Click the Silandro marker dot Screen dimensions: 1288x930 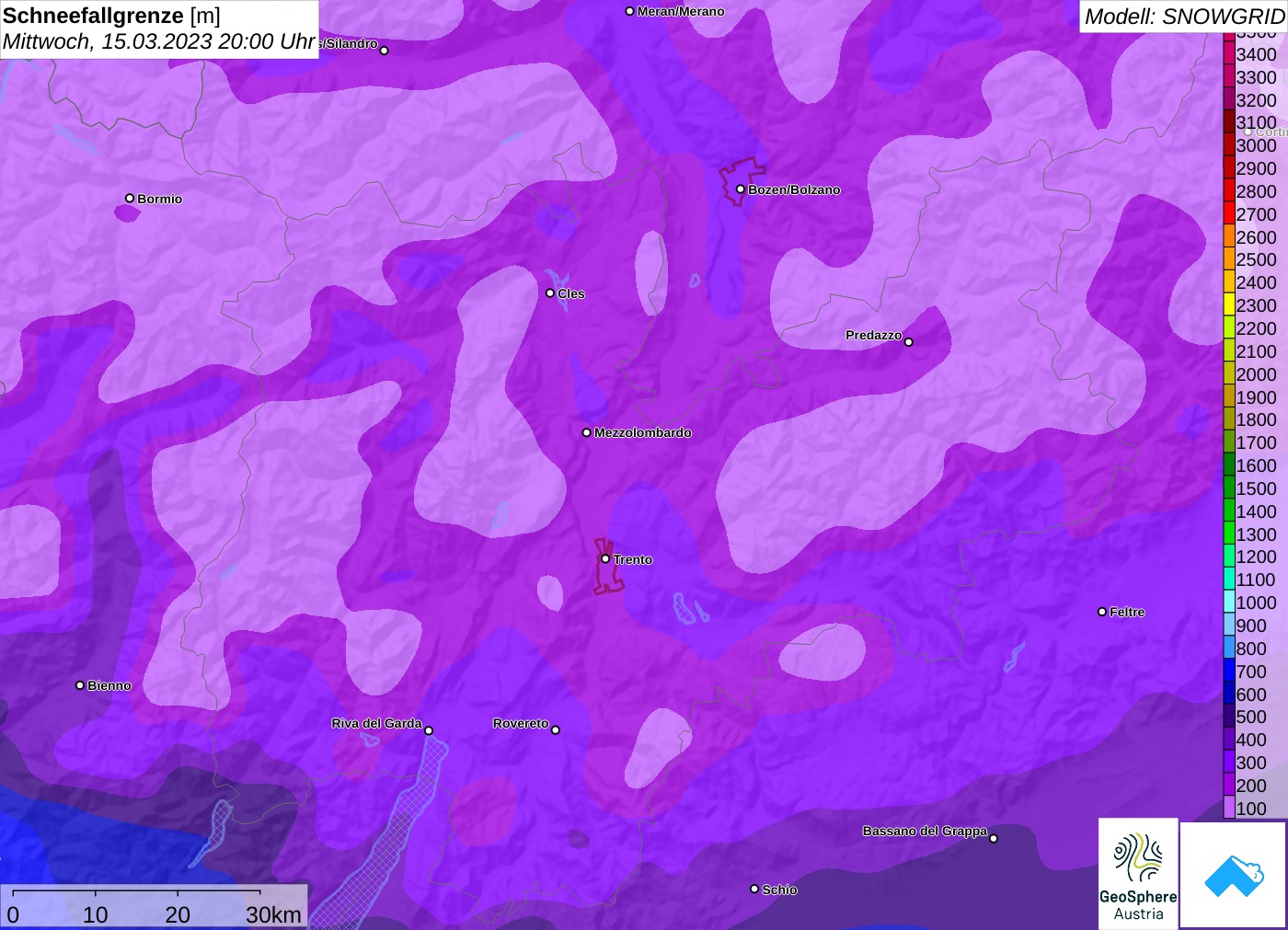pos(385,51)
